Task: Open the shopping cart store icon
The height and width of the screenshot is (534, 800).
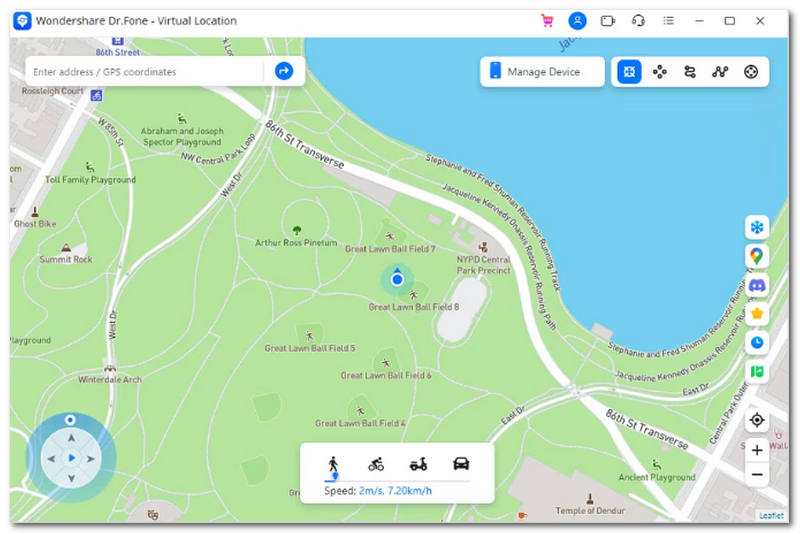Action: 547,21
